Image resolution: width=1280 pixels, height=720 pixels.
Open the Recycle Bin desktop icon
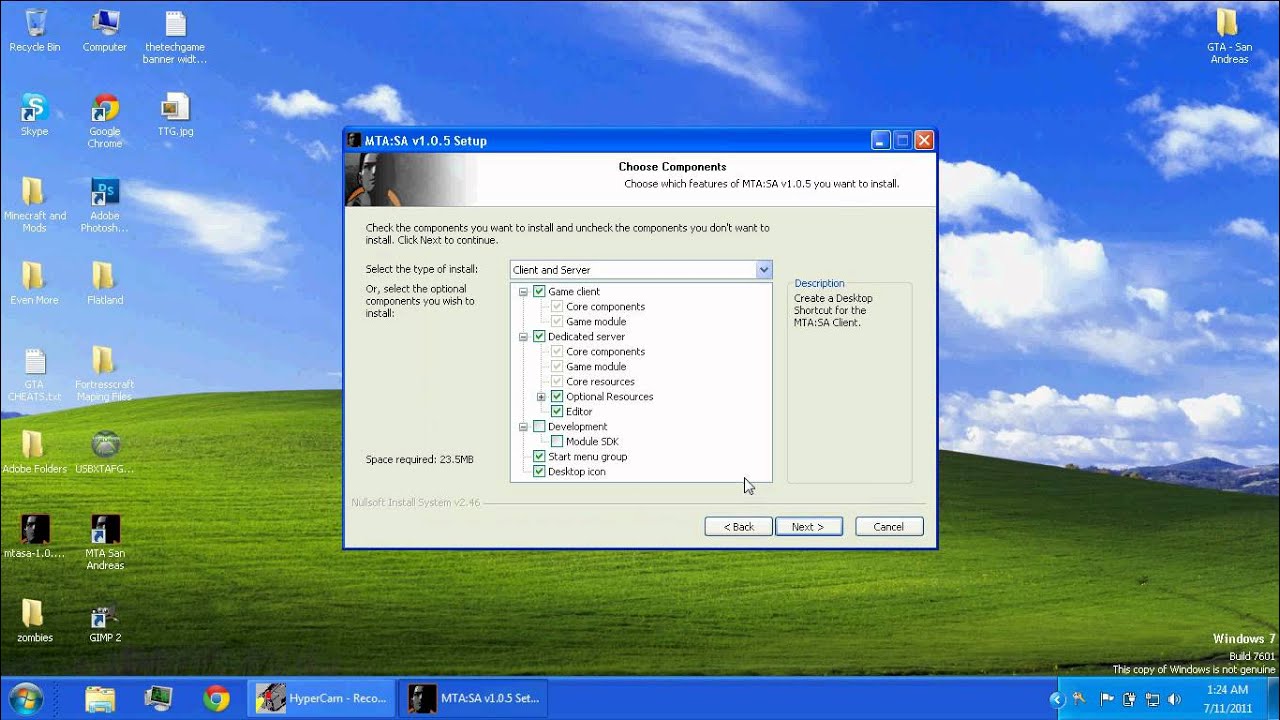35,30
